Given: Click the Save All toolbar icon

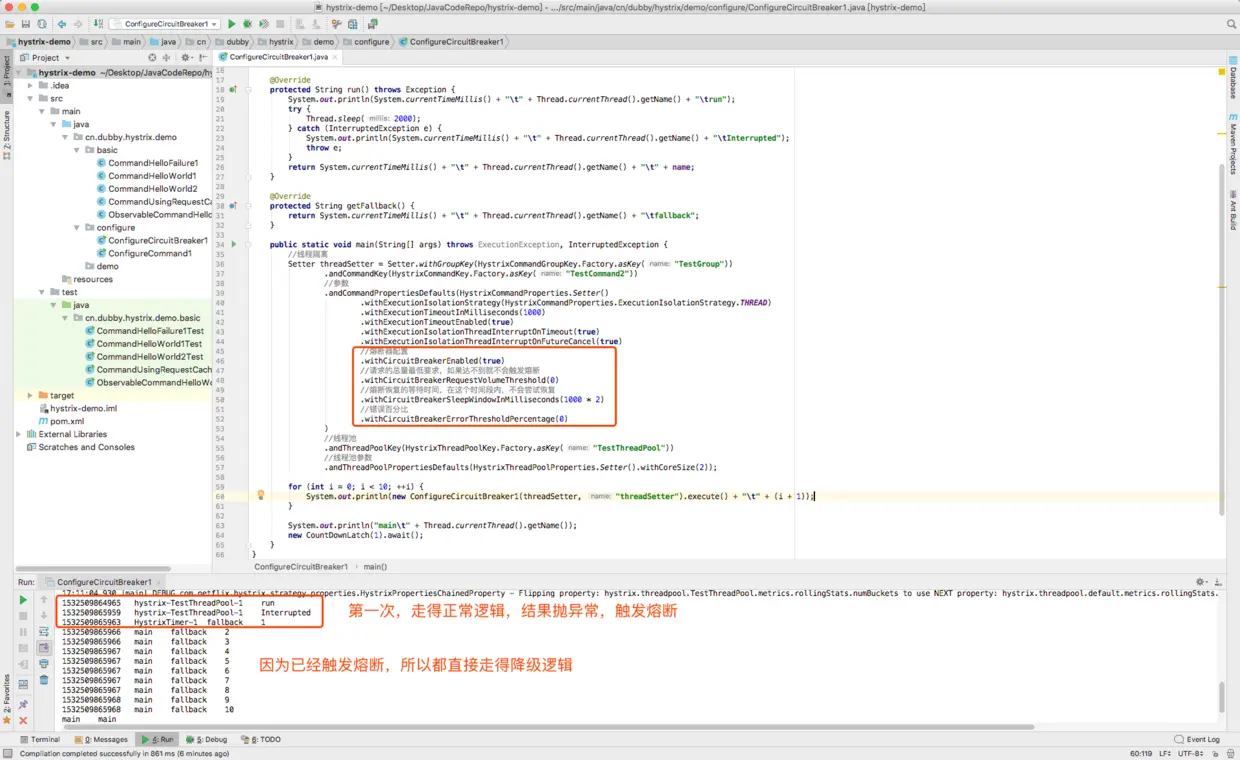Looking at the screenshot, I should pos(25,23).
